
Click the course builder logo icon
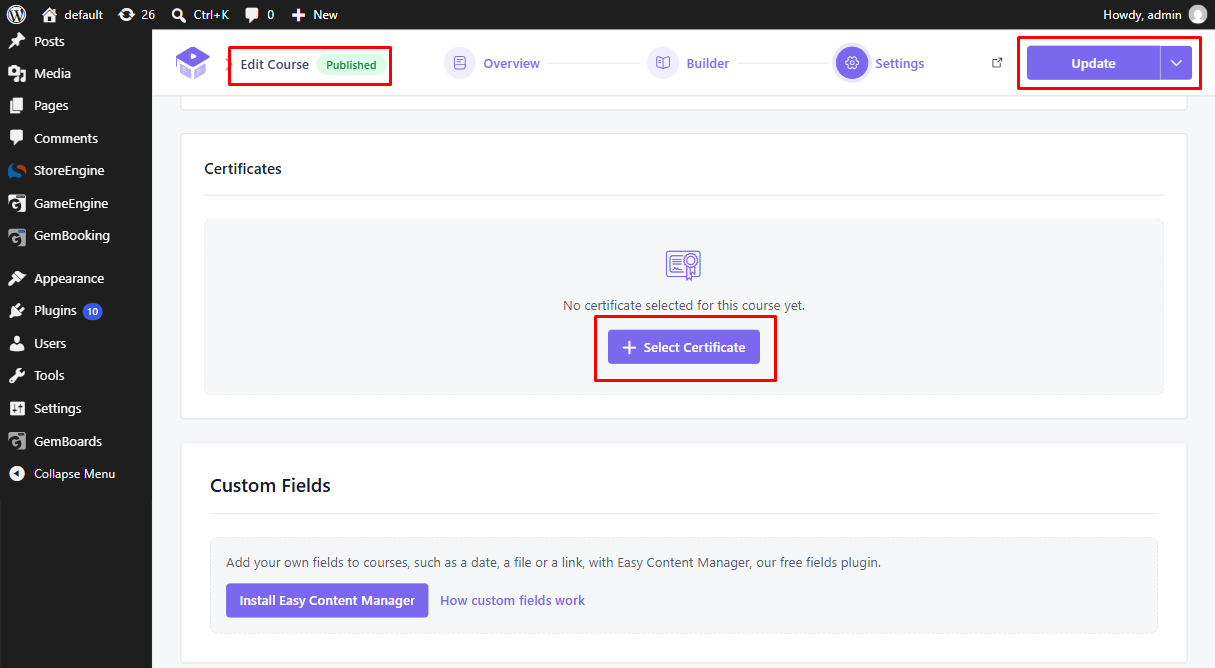click(x=192, y=63)
